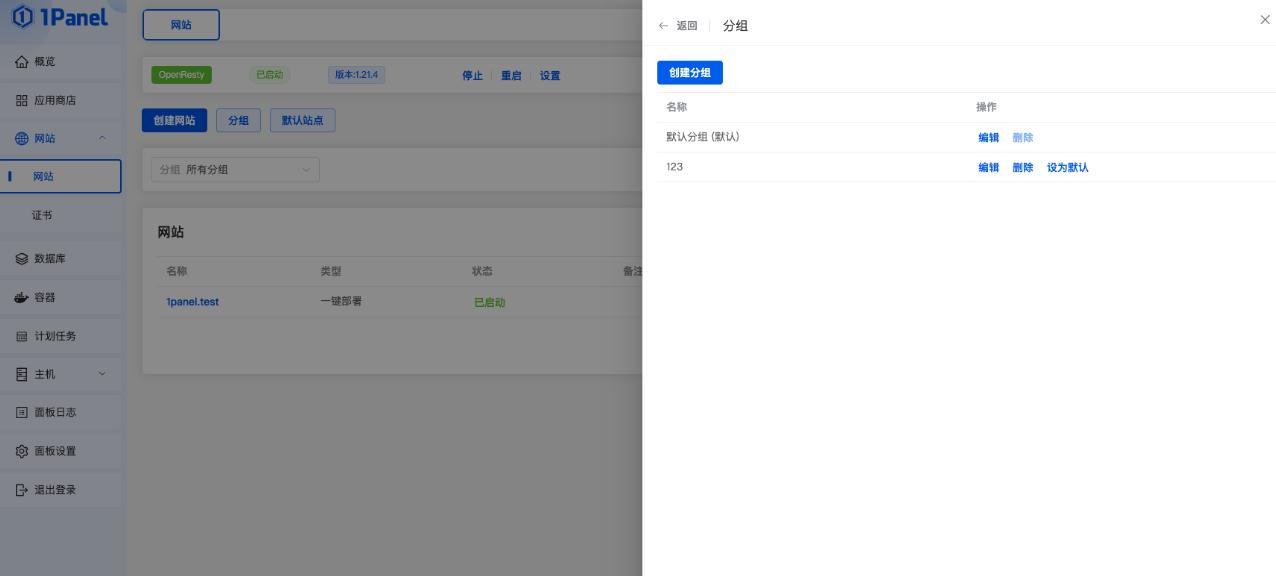
Task: Click the 面板日志 log icon
Action: click(22, 412)
